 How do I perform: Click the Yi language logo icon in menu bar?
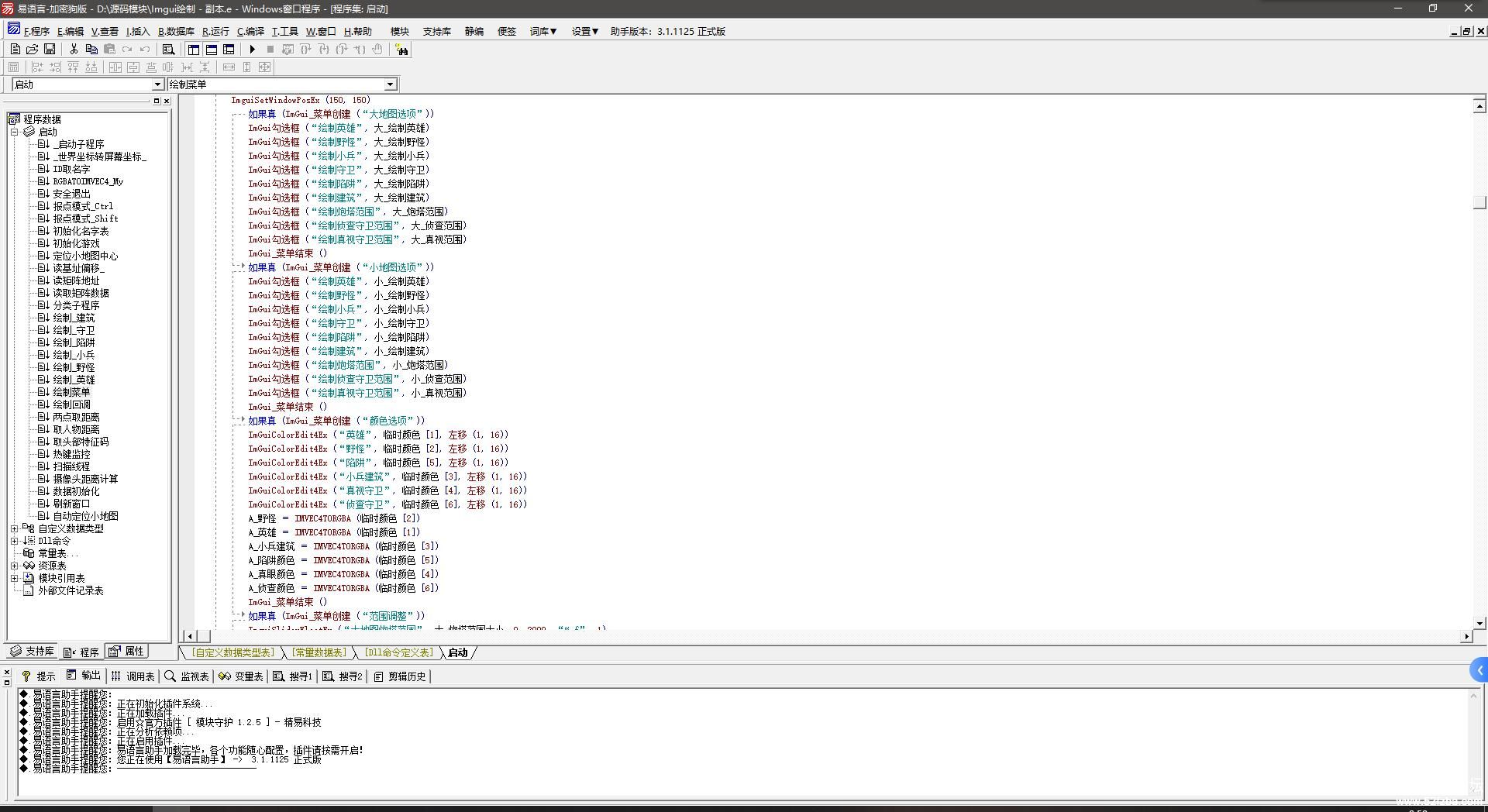coord(14,29)
